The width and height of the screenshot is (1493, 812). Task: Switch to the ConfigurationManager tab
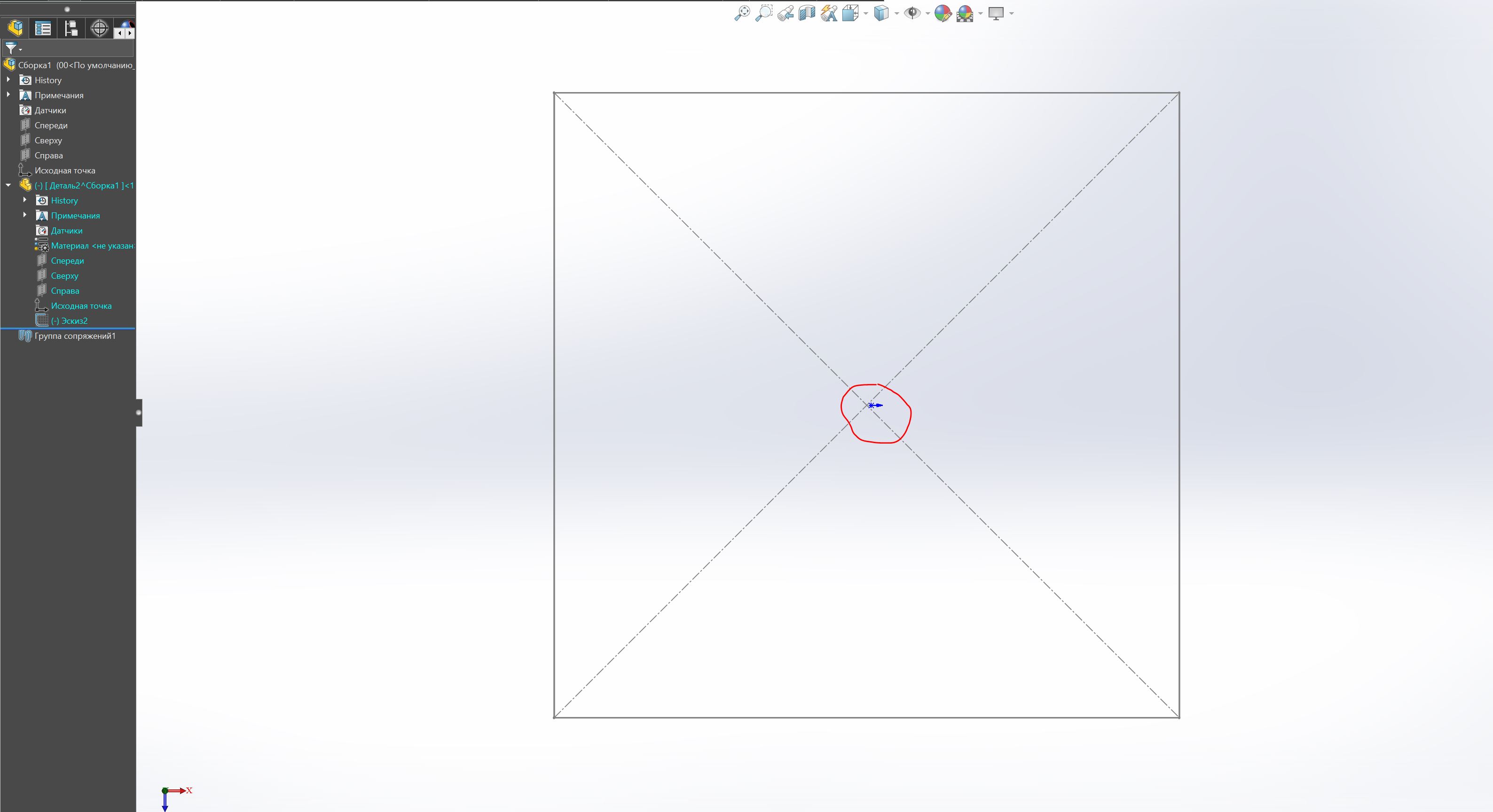(71, 28)
